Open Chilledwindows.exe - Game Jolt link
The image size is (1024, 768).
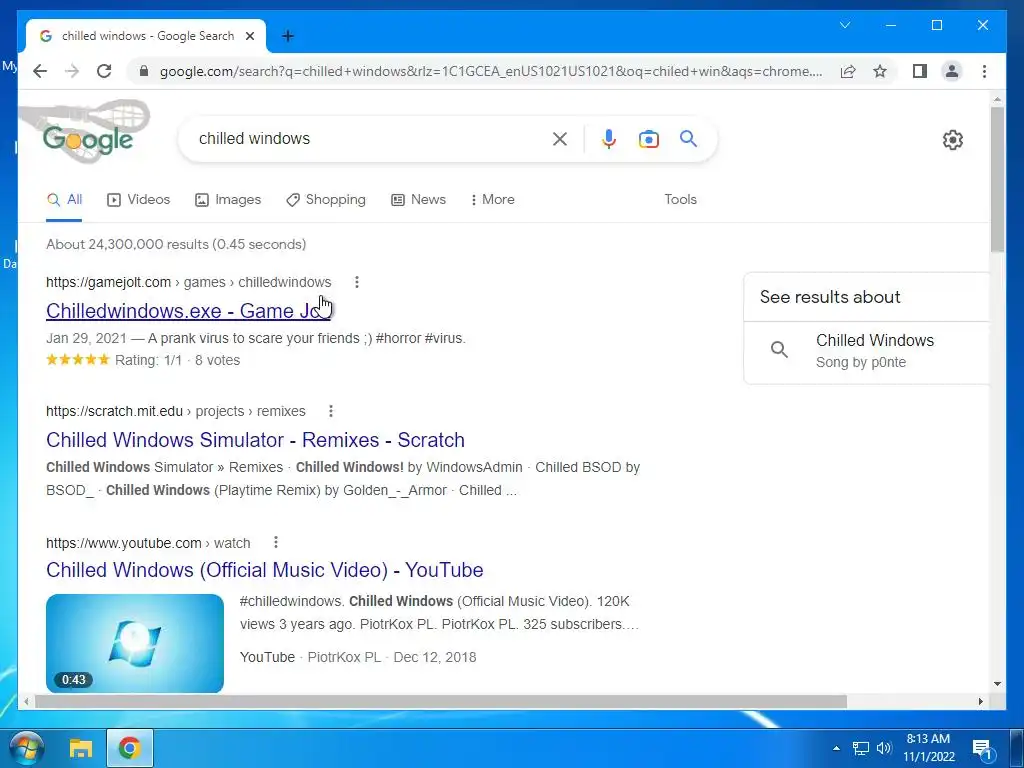(x=188, y=311)
